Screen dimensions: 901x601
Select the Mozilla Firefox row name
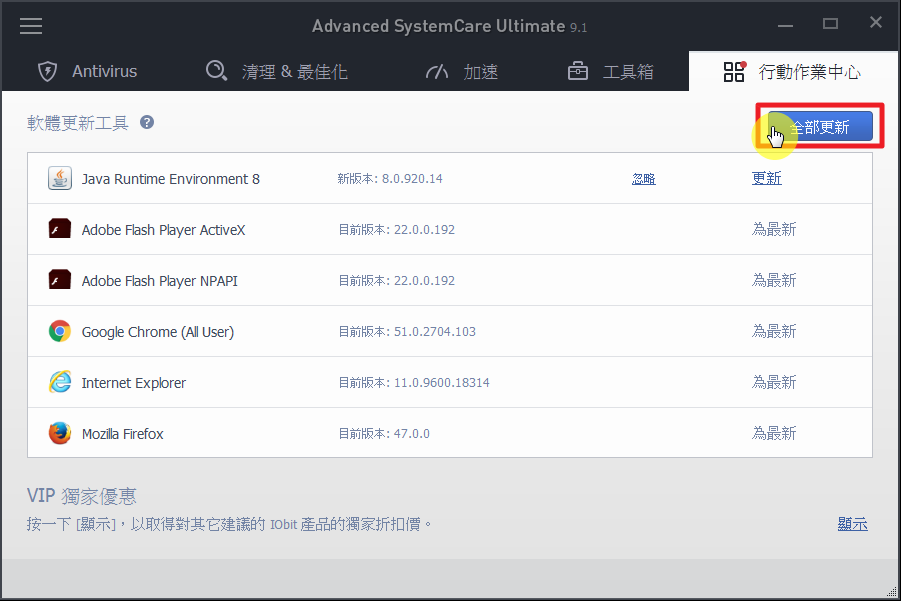[122, 434]
